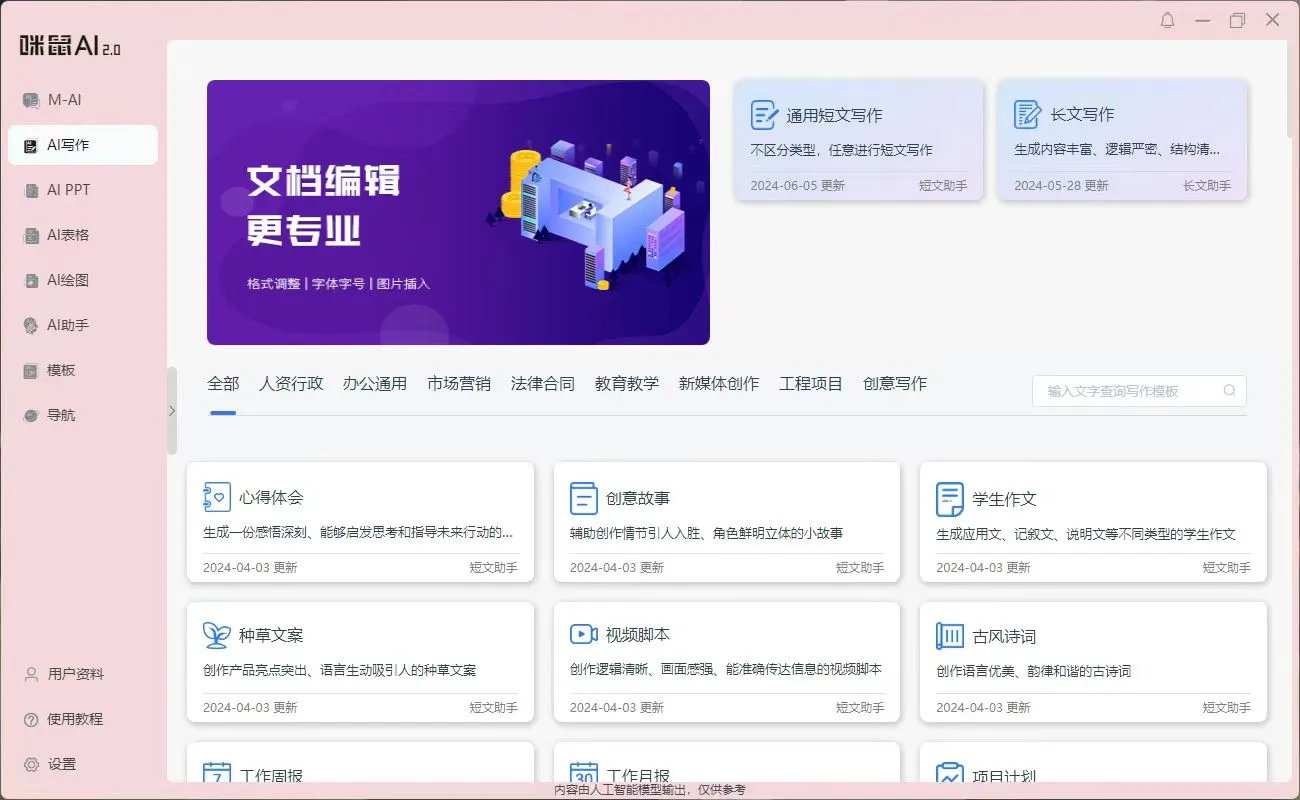Switch to the 创意写作 tab
This screenshot has width=1300, height=800.
[x=895, y=384]
